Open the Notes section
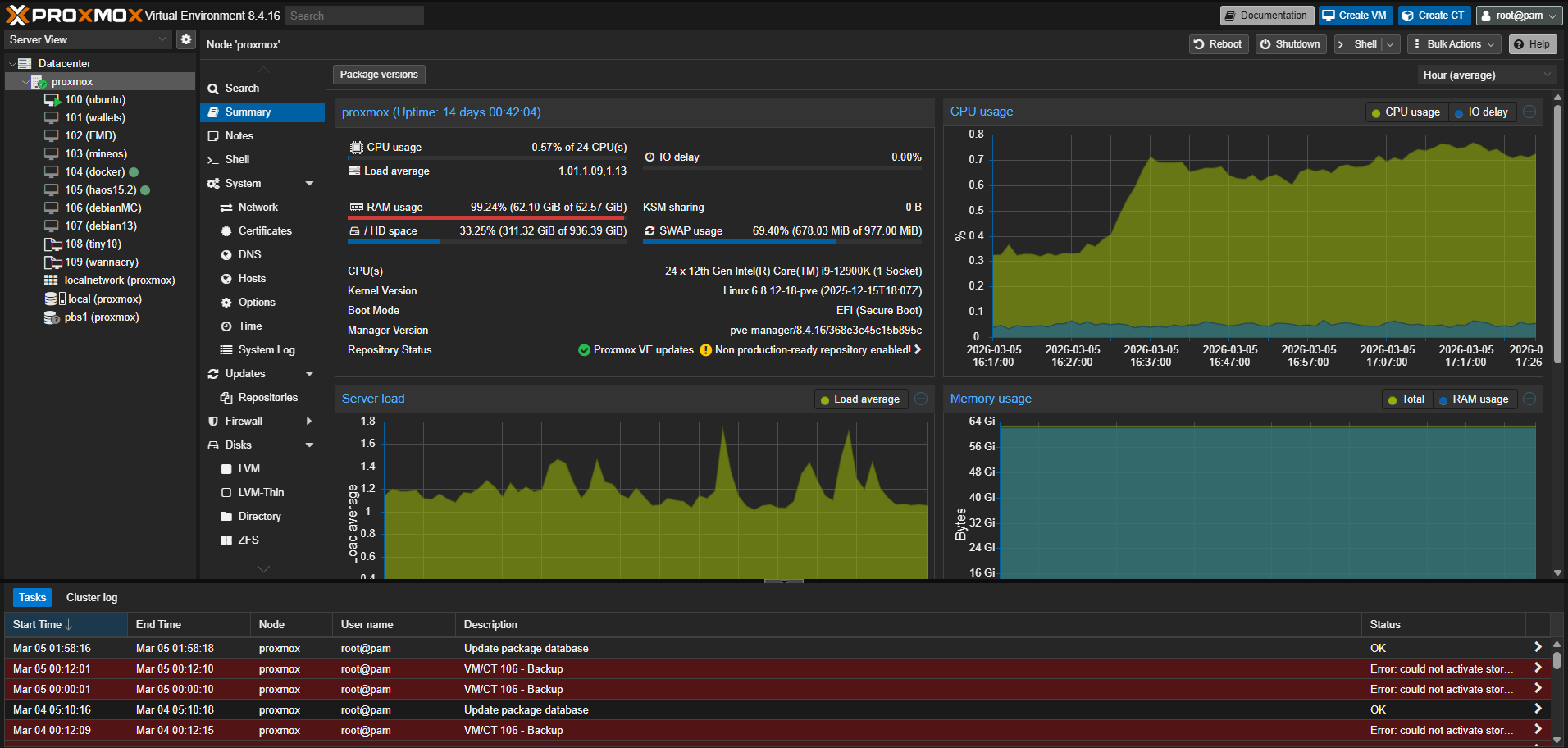This screenshot has height=748, width=1568. click(239, 135)
